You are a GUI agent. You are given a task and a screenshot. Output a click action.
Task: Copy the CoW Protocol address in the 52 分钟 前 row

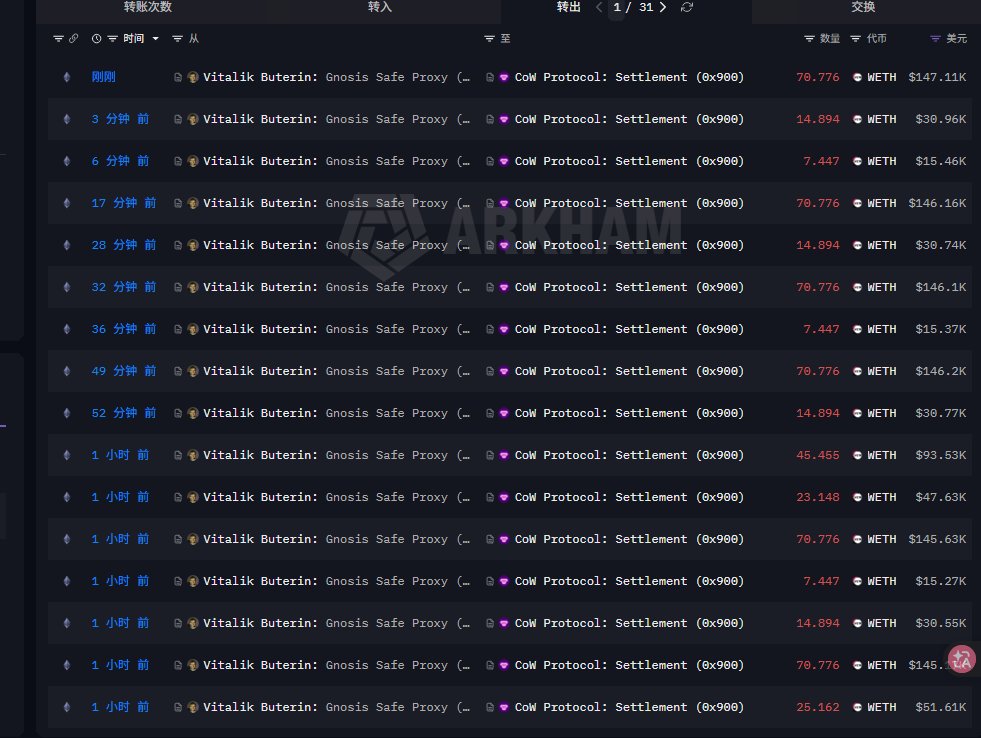tap(490, 413)
